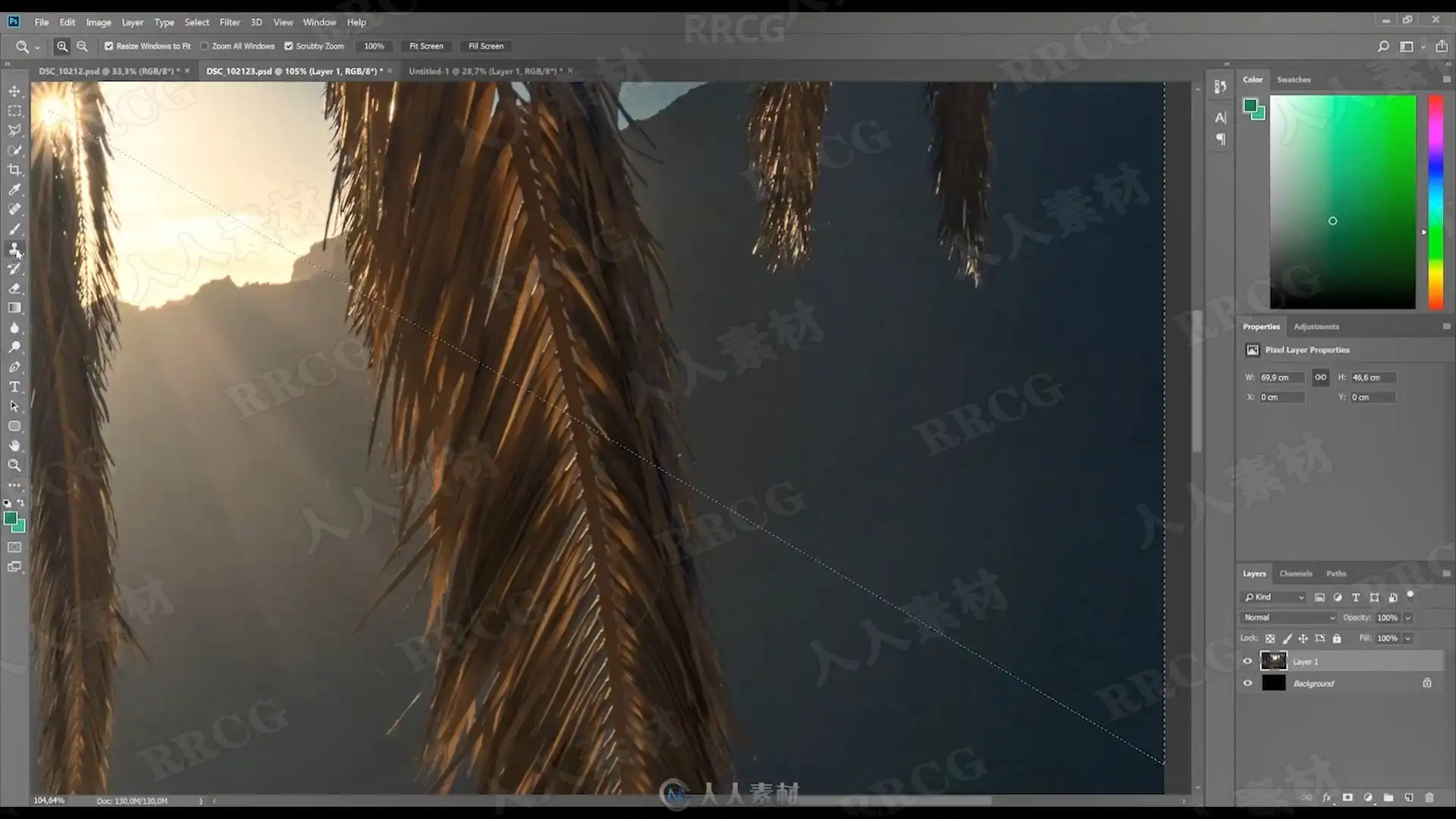Delete layer using trash icon
The width and height of the screenshot is (1456, 819).
(1429, 798)
